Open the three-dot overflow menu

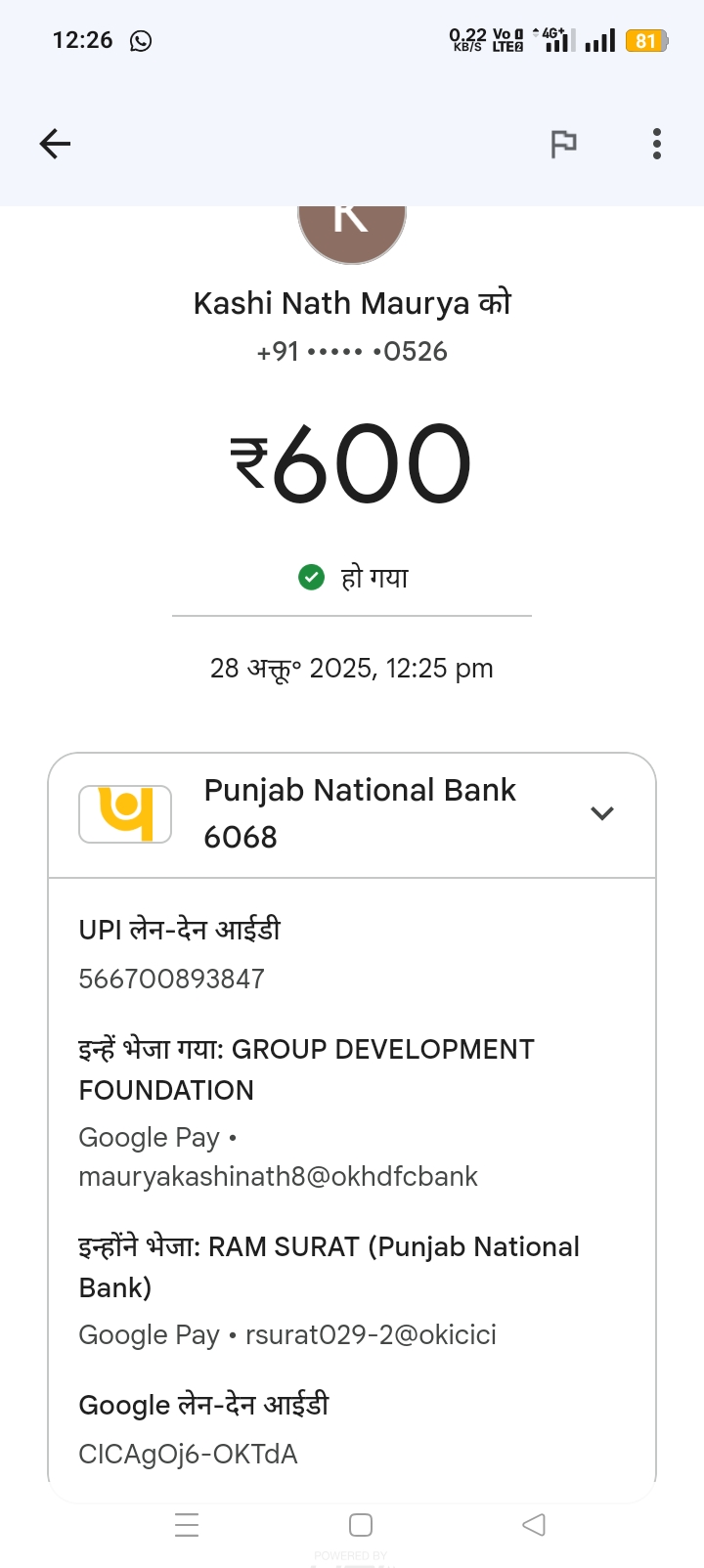coord(657,145)
